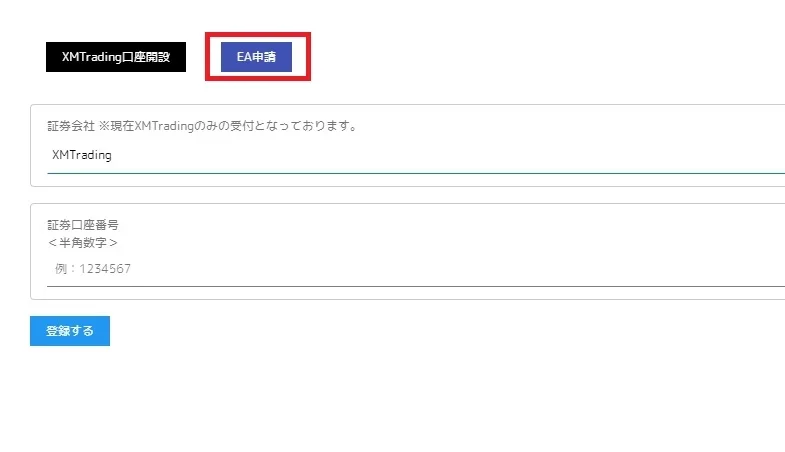Image resolution: width=785 pixels, height=452 pixels.
Task: Click the blue EA申請 button
Action: [256, 57]
